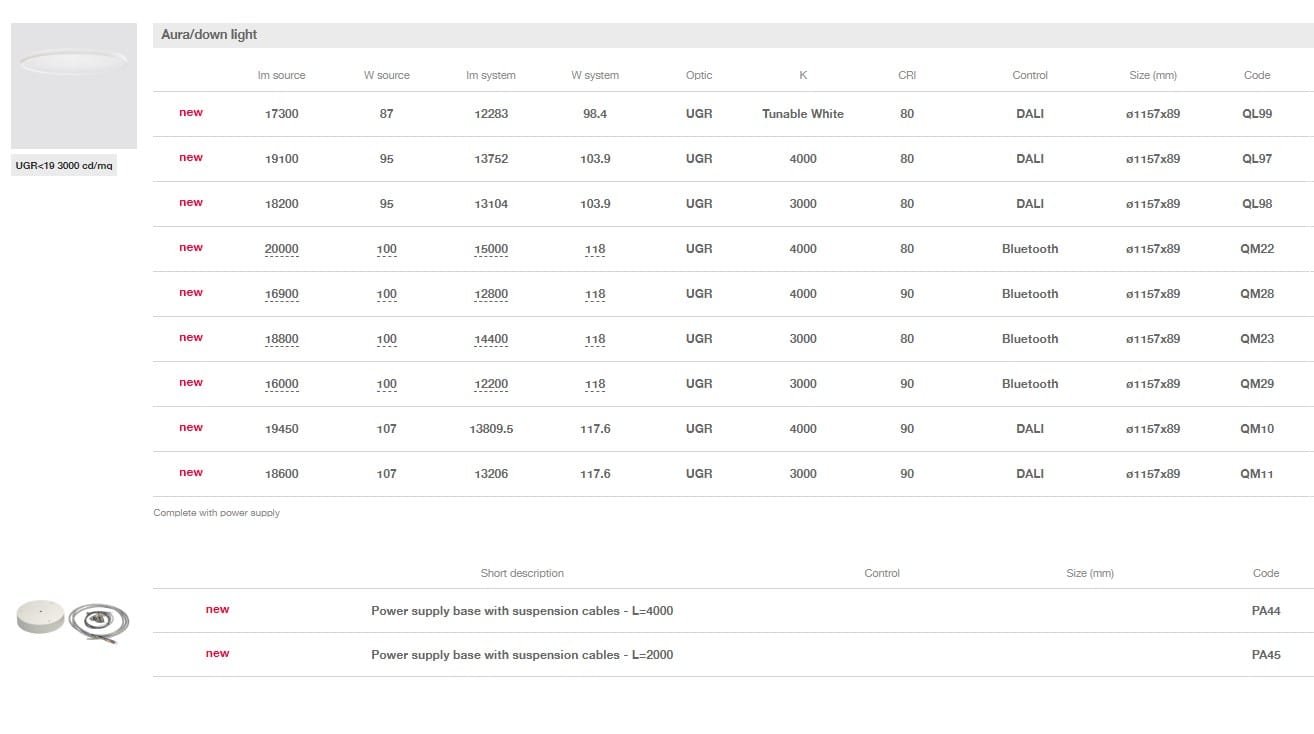This screenshot has width=1314, height=734.
Task: Click the Tunable White cell
Action: 802,114
